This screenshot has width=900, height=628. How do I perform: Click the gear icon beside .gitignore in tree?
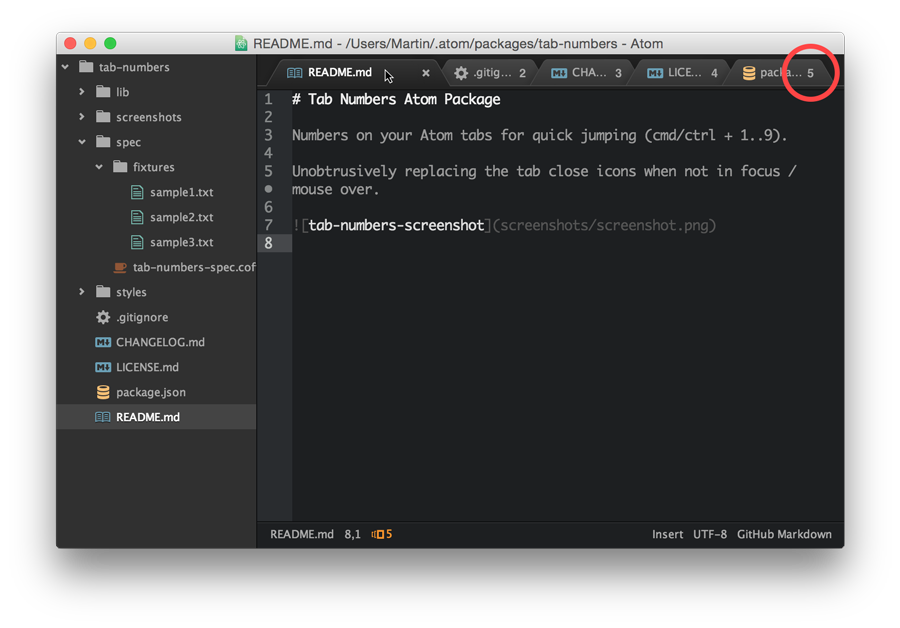103,317
